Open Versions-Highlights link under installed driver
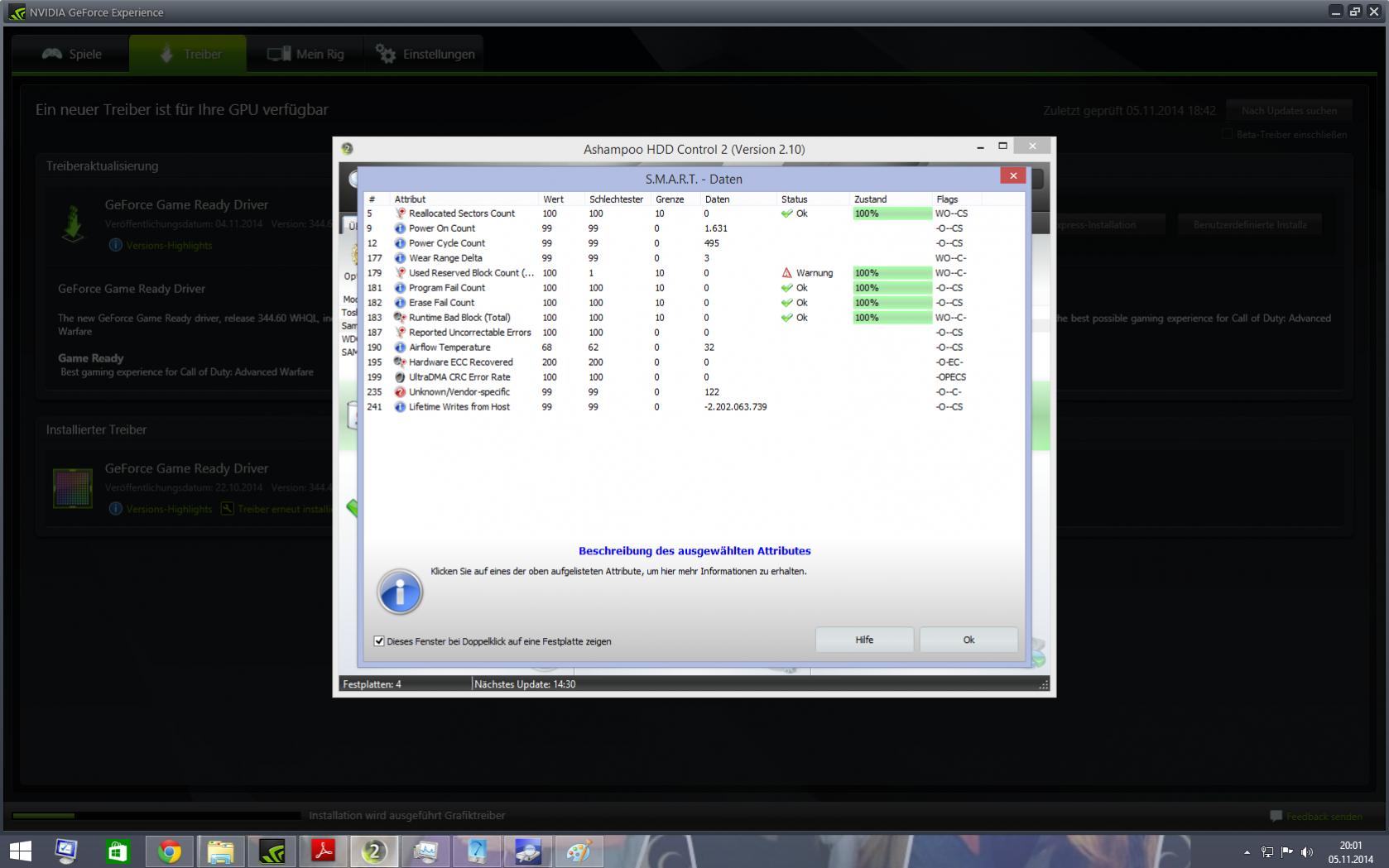This screenshot has width=1389, height=868. 169,509
